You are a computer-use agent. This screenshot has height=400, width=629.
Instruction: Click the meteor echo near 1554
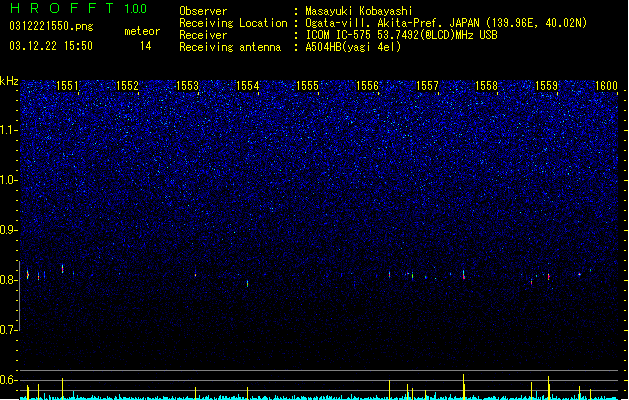point(248,284)
